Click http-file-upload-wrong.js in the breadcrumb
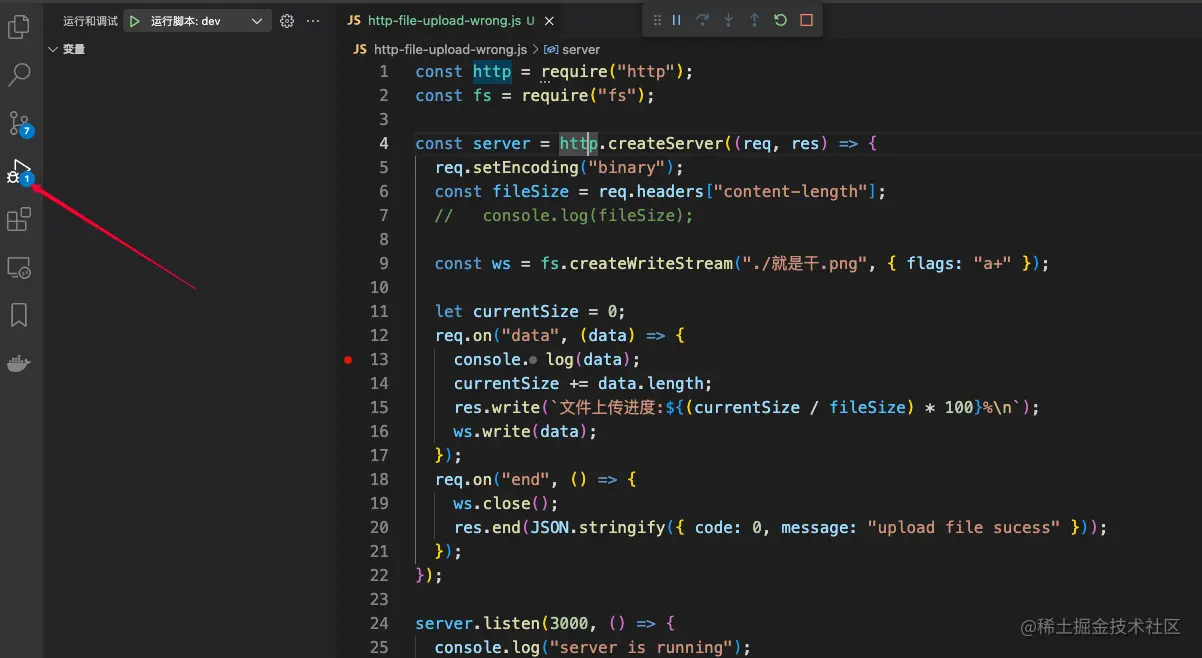Image resolution: width=1202 pixels, height=658 pixels. (x=450, y=49)
